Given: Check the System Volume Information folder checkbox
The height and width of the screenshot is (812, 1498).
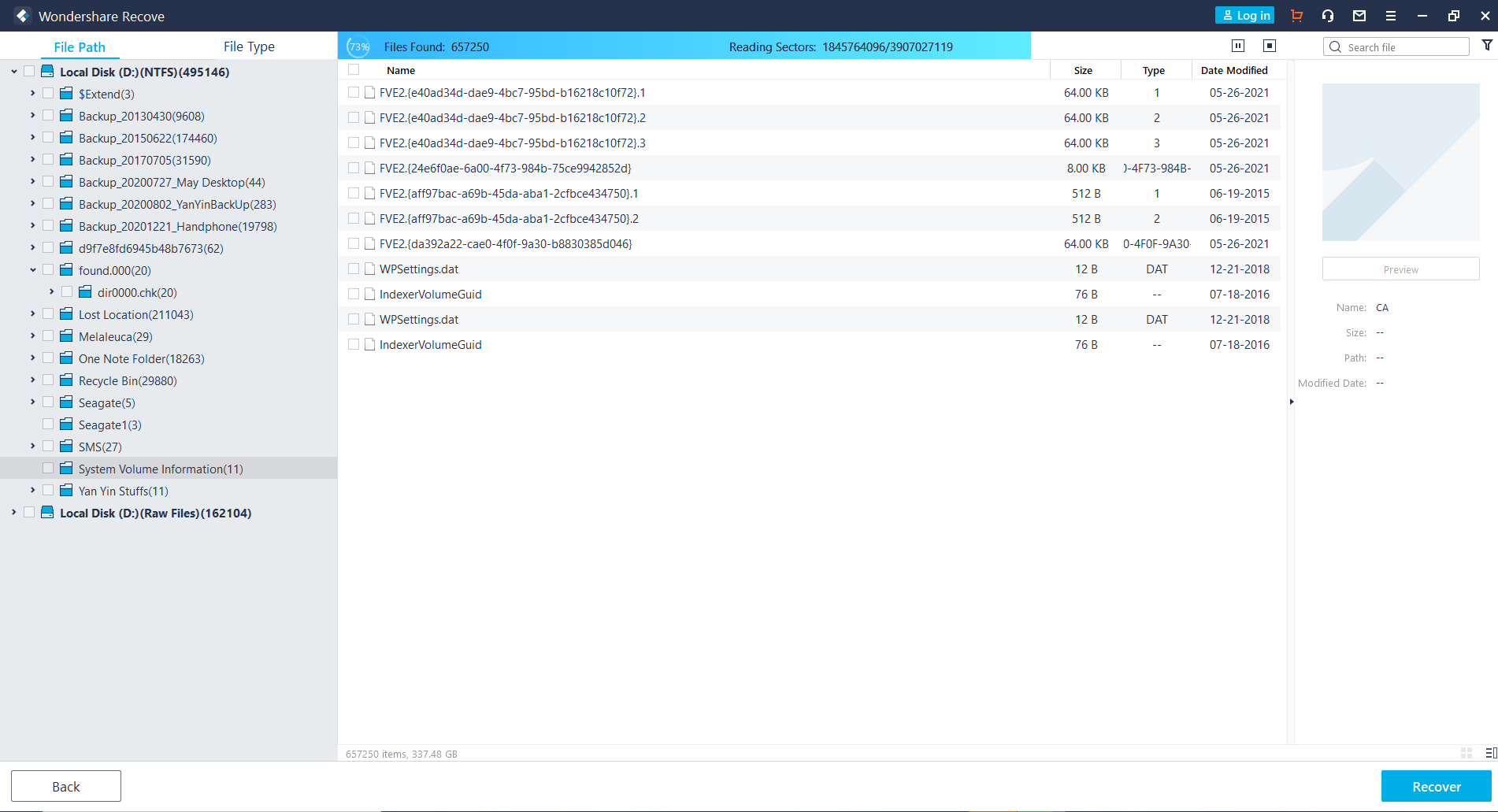Looking at the screenshot, I should pos(48,468).
